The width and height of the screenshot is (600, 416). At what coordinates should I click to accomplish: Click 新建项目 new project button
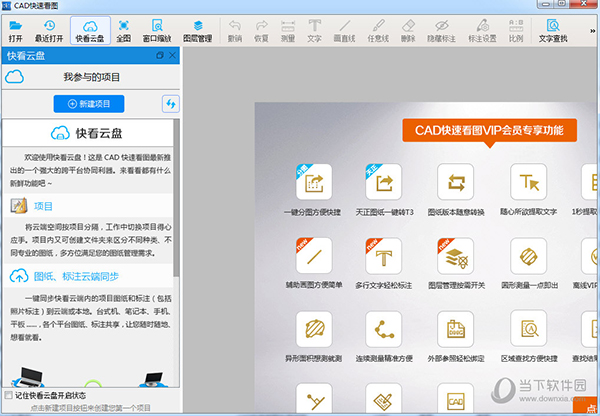tap(89, 104)
